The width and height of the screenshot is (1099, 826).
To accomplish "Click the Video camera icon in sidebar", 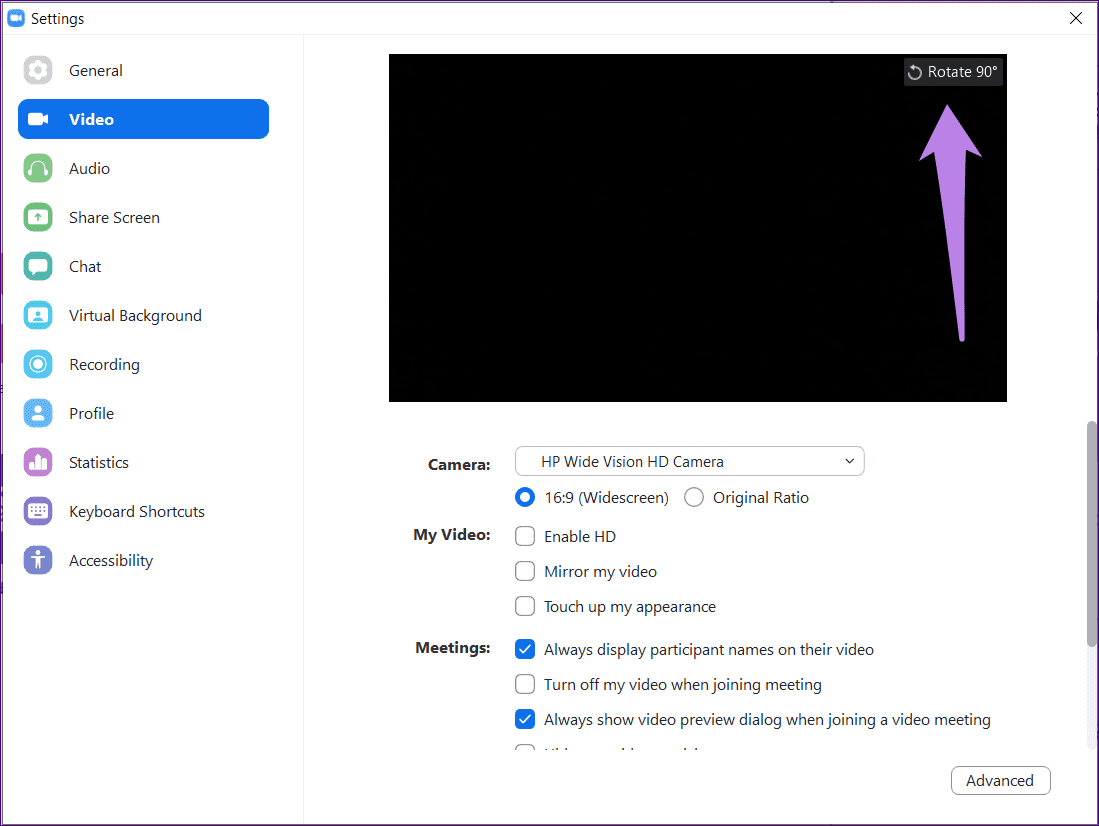I will (x=38, y=119).
